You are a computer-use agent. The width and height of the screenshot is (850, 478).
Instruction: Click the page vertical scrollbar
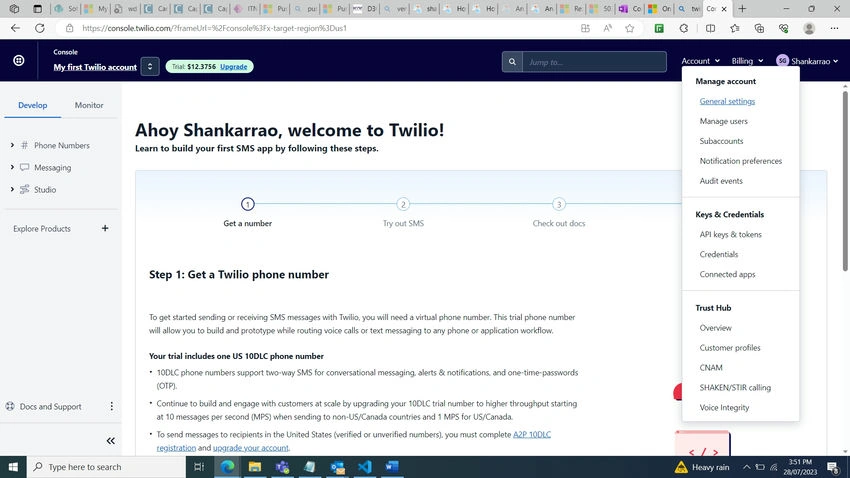pyautogui.click(x=845, y=180)
